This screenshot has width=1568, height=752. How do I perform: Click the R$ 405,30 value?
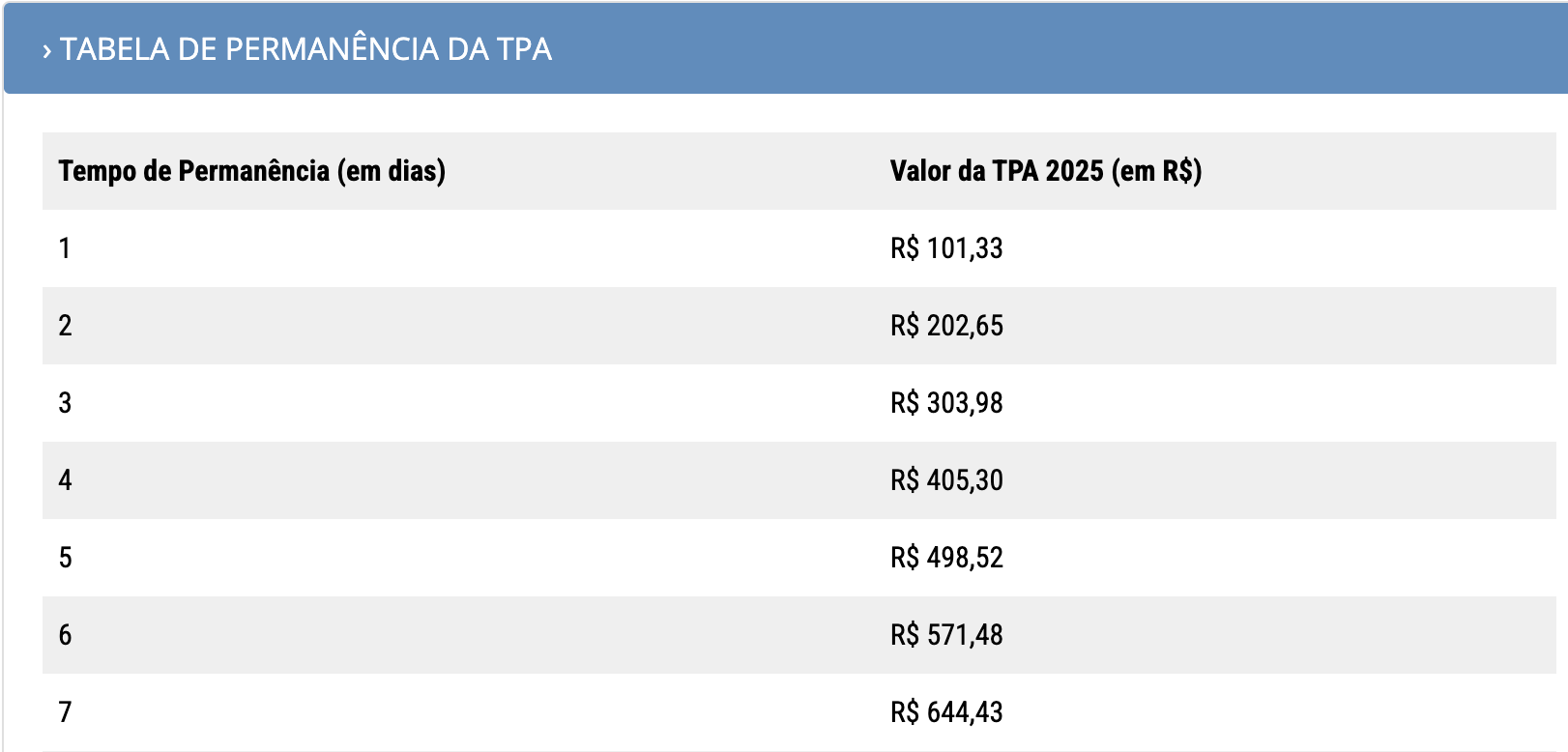click(946, 480)
